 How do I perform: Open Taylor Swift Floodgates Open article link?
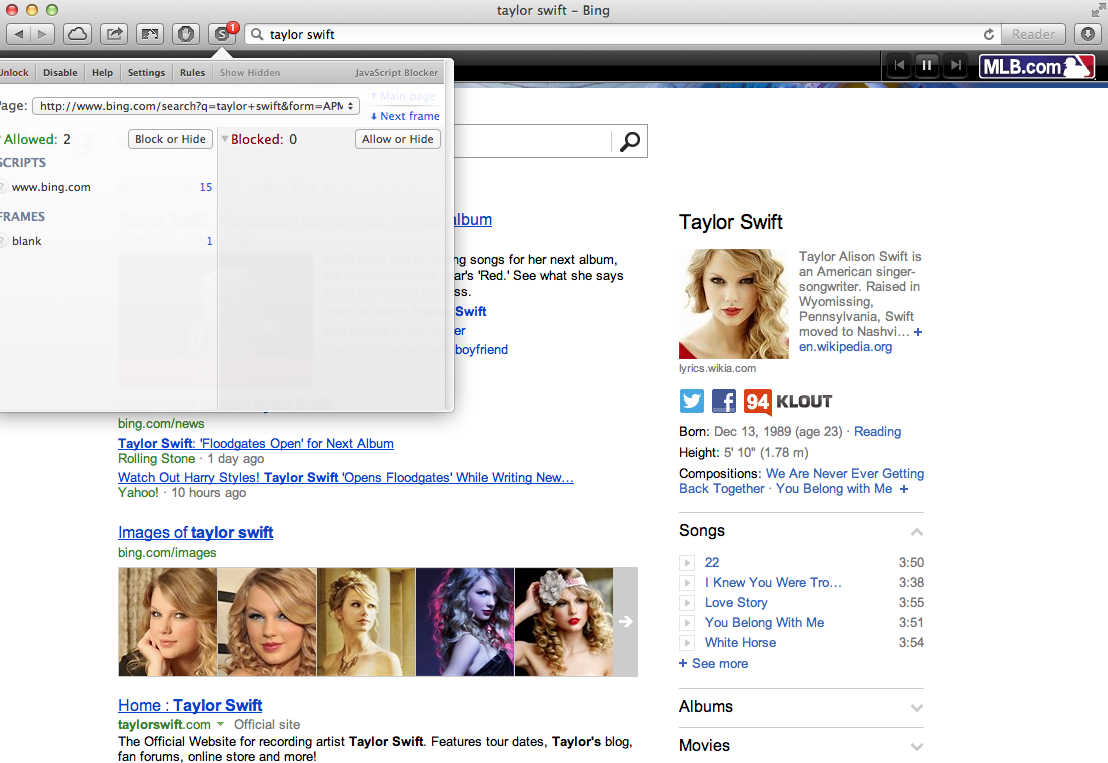click(256, 443)
